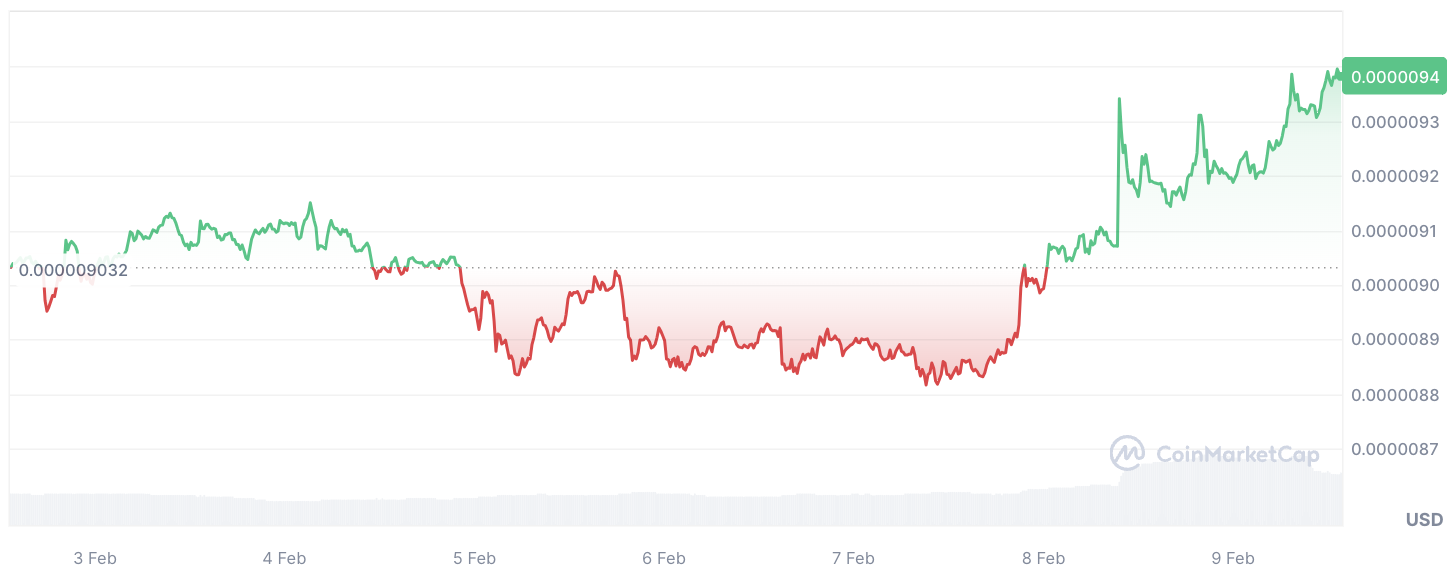The image size is (1454, 578).
Task: Click the CoinMarketCap watermark text
Action: (1237, 455)
